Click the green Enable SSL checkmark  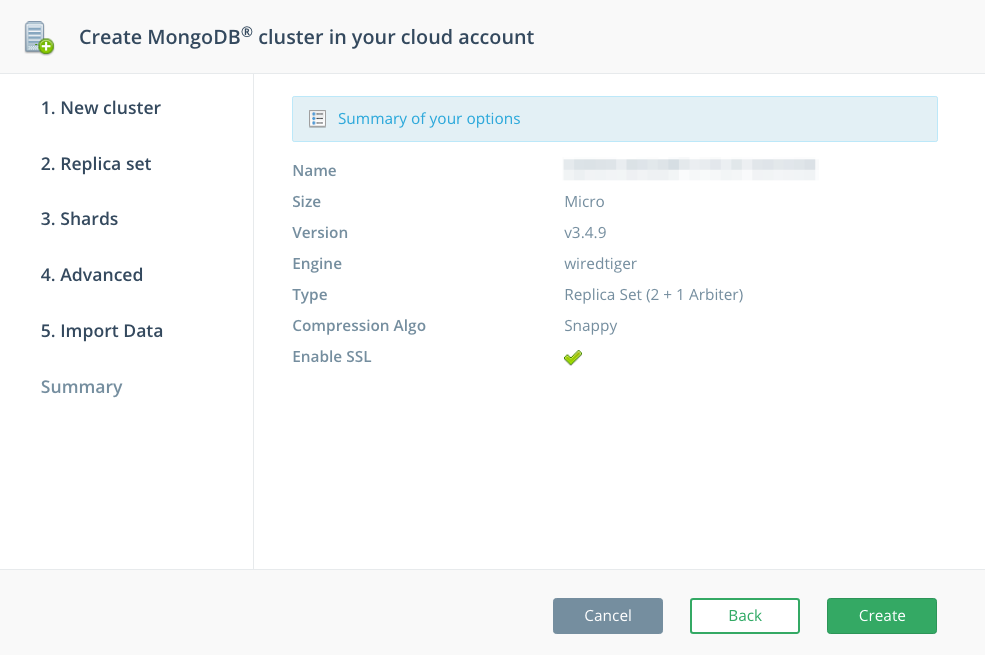[573, 357]
